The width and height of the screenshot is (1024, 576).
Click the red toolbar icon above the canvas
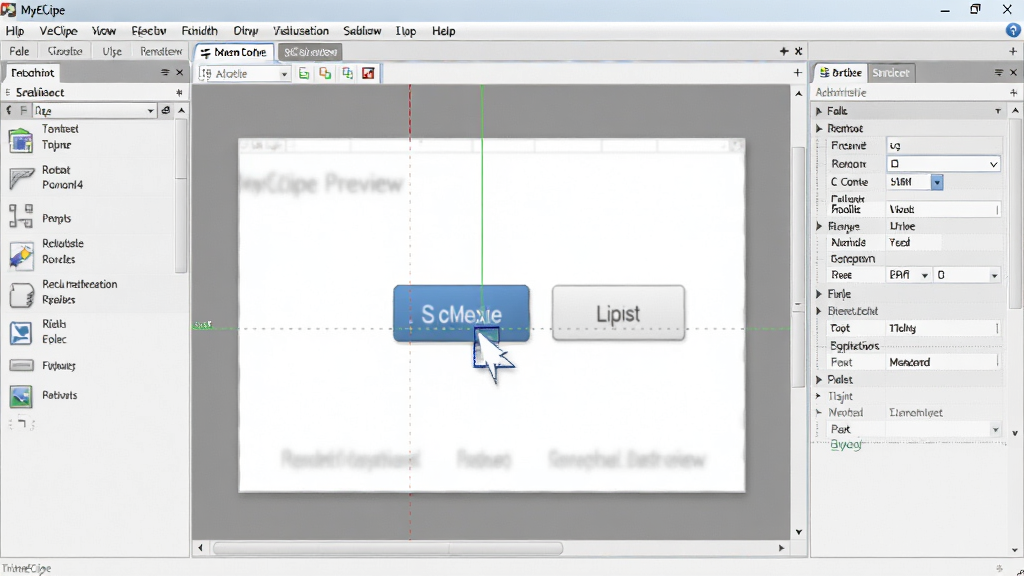(x=368, y=74)
